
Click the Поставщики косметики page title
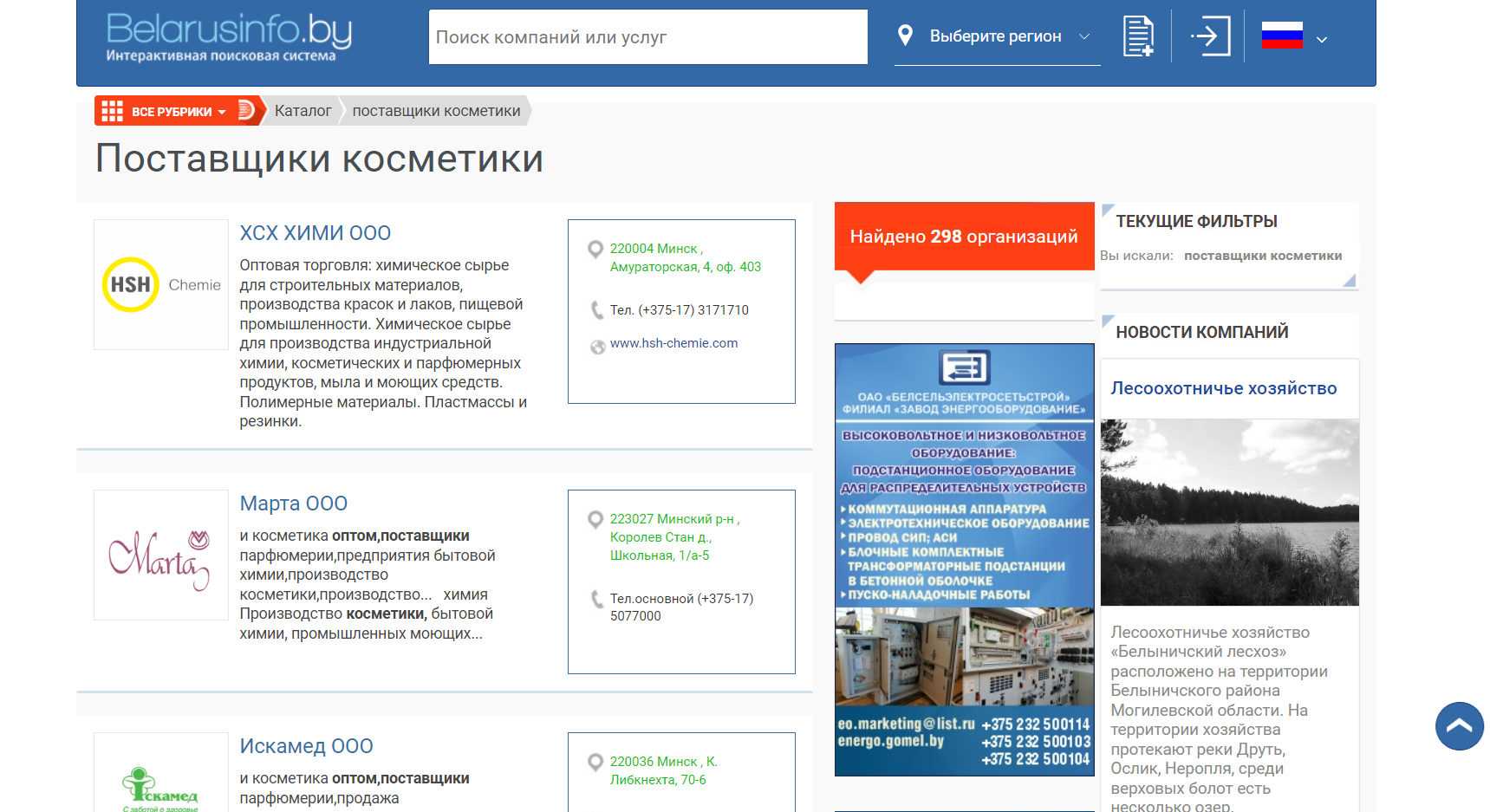[320, 159]
